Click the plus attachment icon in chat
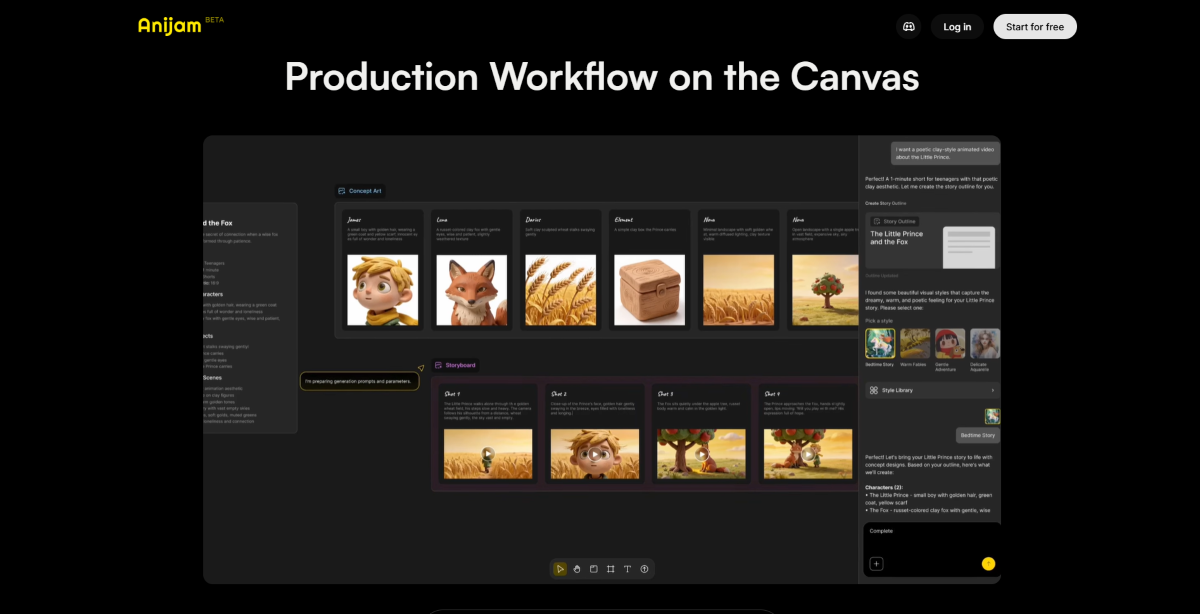This screenshot has height=614, width=1200. click(x=876, y=564)
